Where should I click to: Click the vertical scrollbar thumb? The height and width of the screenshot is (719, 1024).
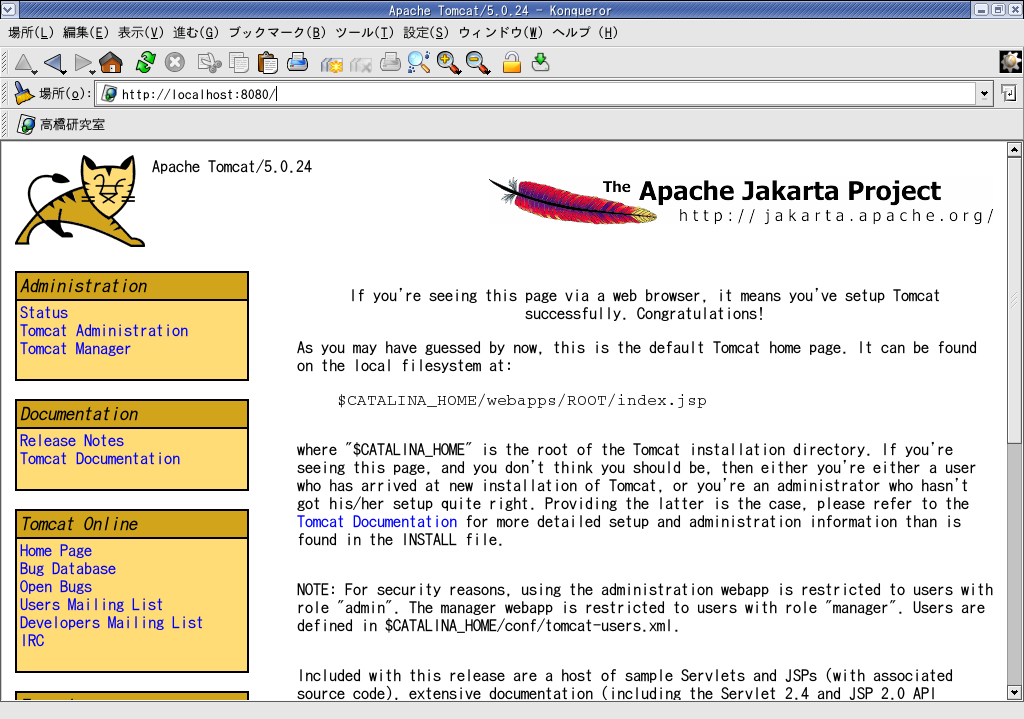pos(1014,300)
